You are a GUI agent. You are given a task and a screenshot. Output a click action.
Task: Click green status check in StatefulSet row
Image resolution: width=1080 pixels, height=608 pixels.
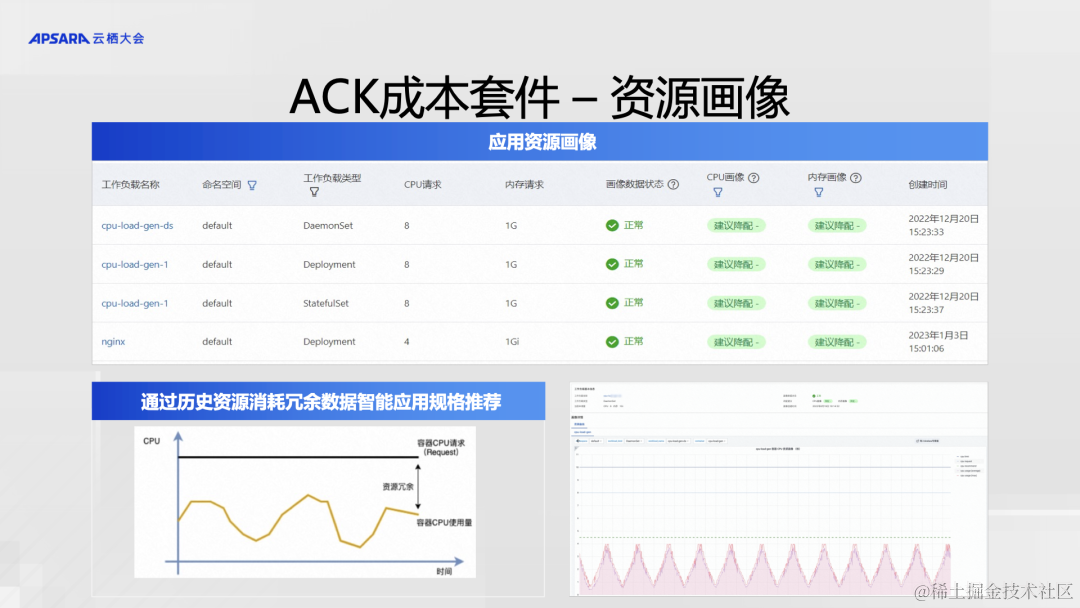pyautogui.click(x=612, y=303)
